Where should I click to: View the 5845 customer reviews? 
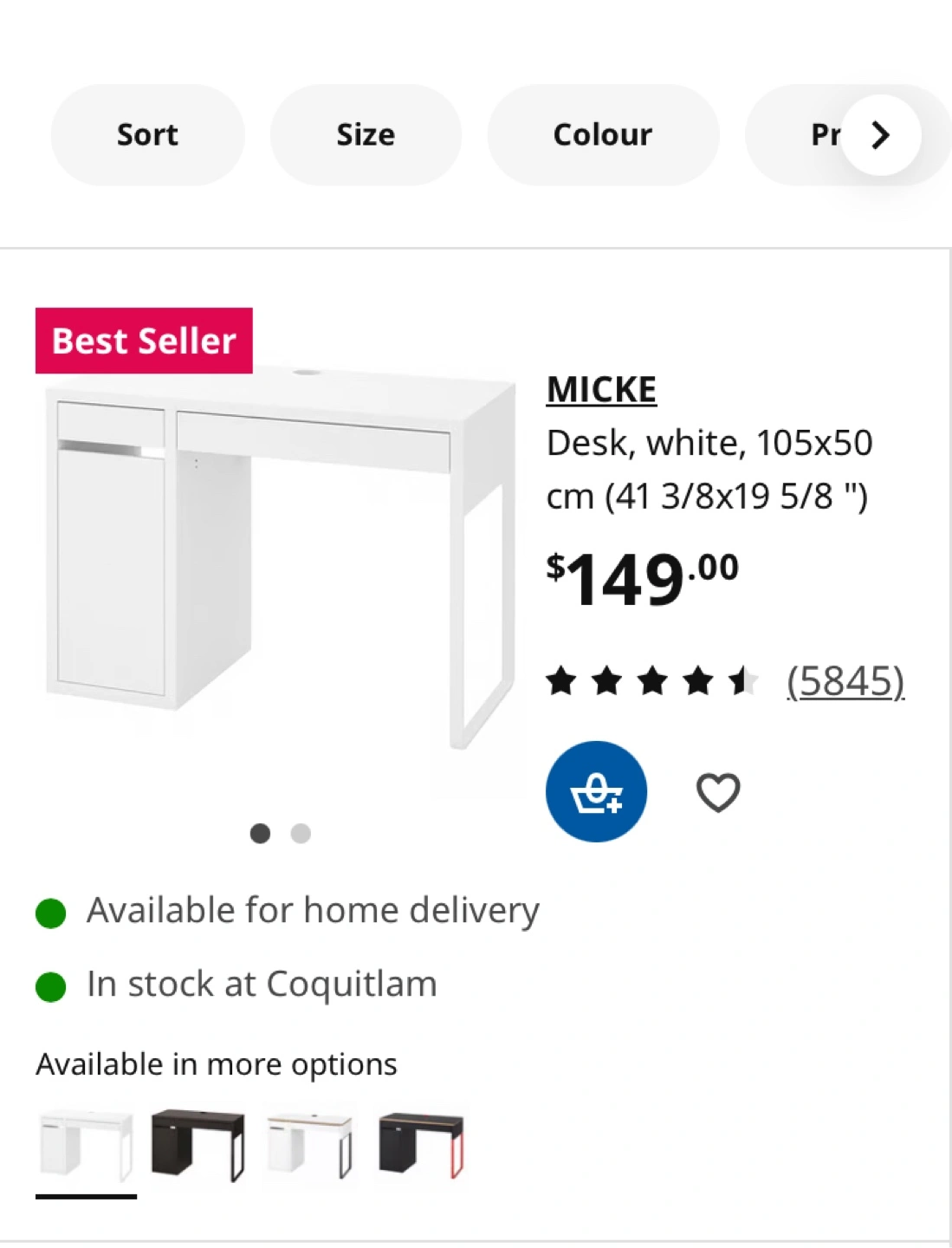845,681
